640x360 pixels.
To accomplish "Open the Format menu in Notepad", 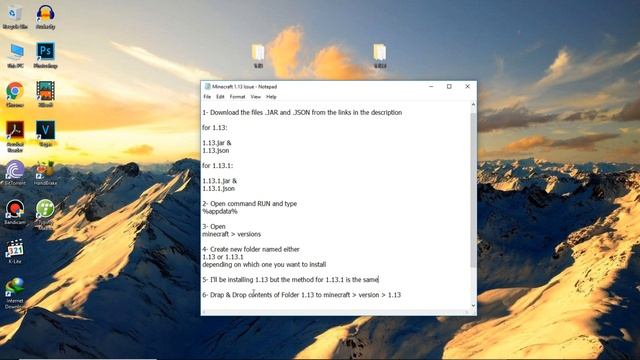I will pos(237,97).
